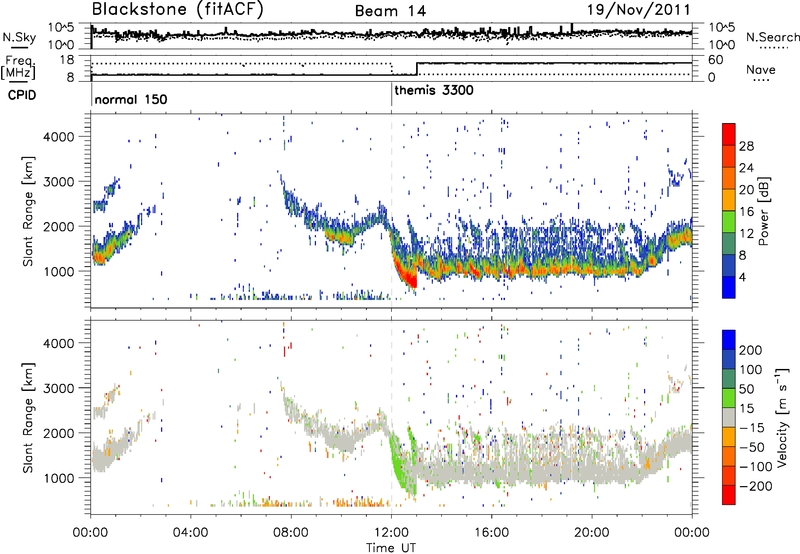This screenshot has height=554, width=800.
Task: Click the 'Velocity [m s-1]' color bar label
Action: tap(782, 418)
